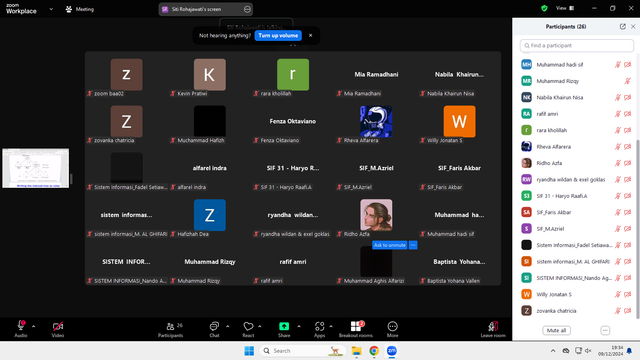This screenshot has width=640, height=360.
Task: Toggle video icon for Willy Jonatan S in list
Action: point(628,294)
